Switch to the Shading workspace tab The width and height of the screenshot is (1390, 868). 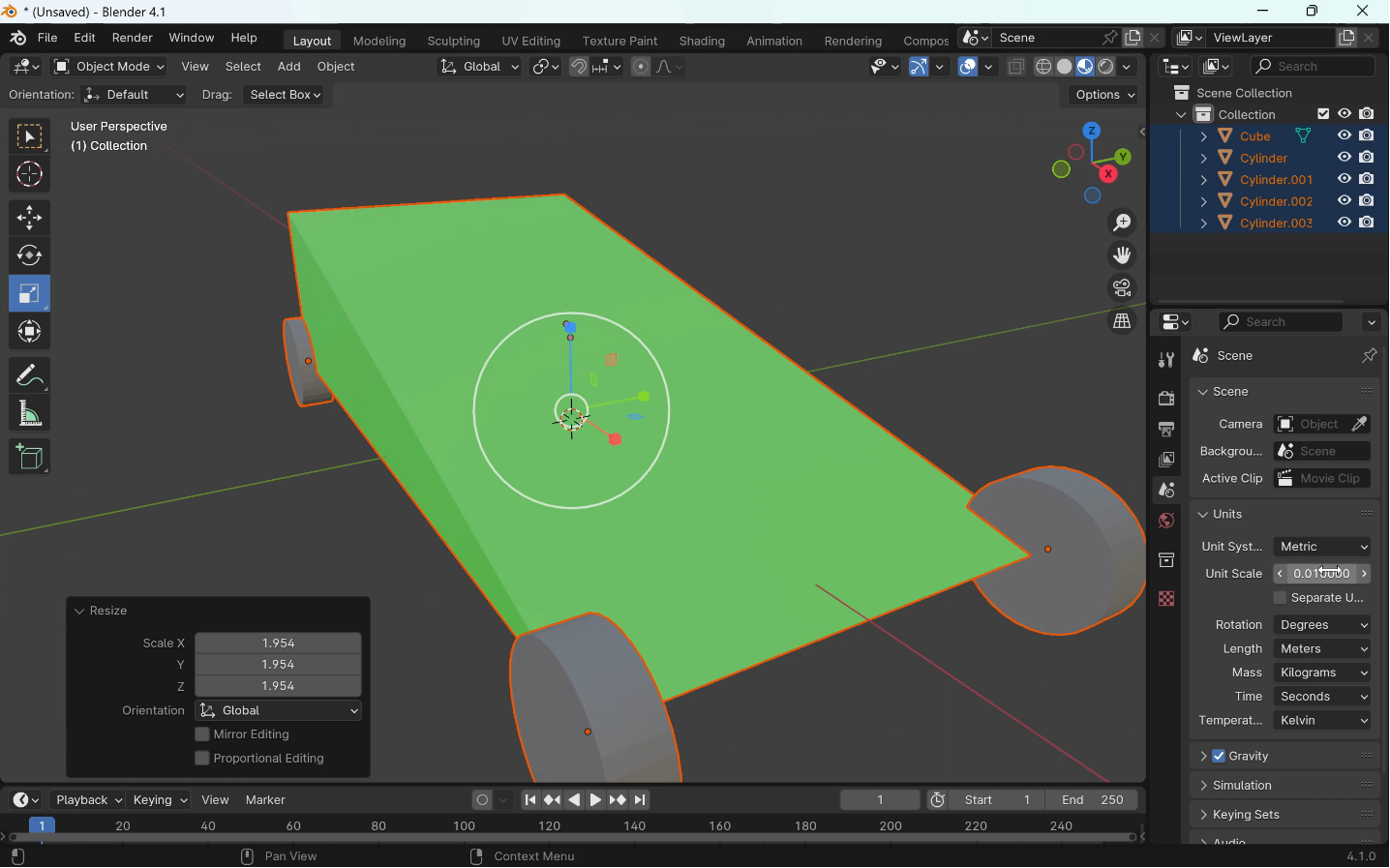[703, 42]
